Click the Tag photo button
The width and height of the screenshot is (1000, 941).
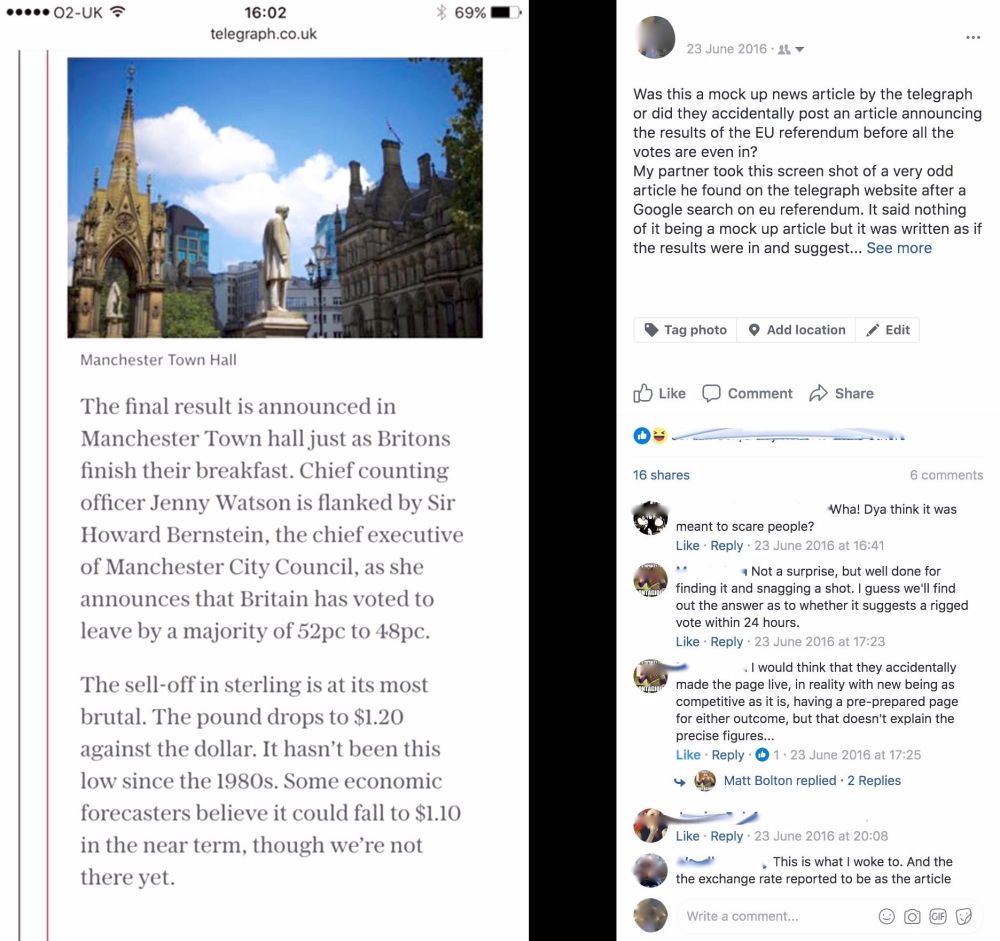click(685, 330)
